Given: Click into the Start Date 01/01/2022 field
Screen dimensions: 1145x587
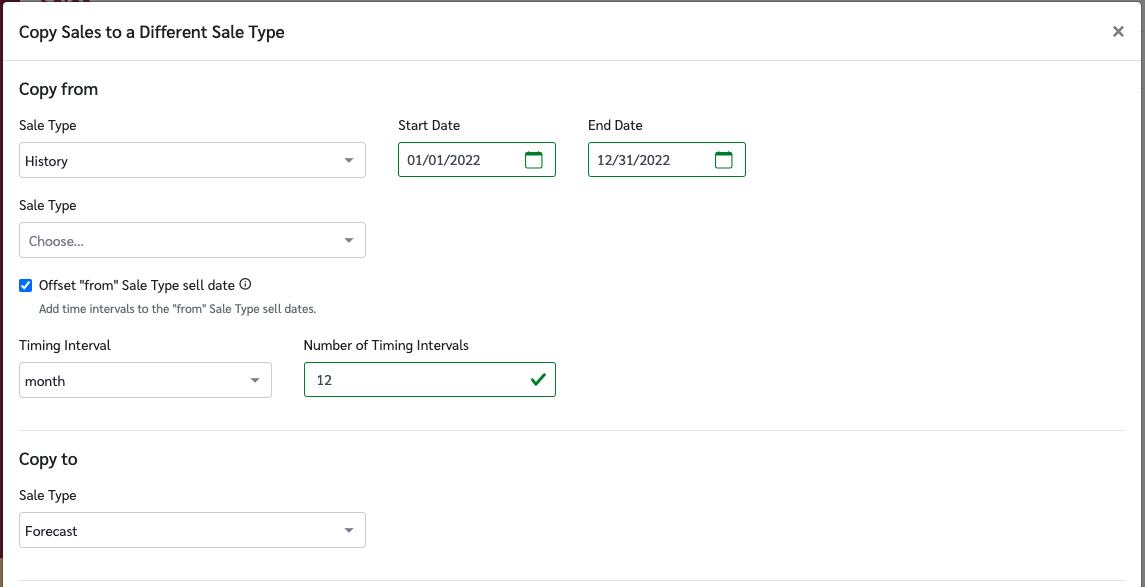Looking at the screenshot, I should (x=455, y=160).
